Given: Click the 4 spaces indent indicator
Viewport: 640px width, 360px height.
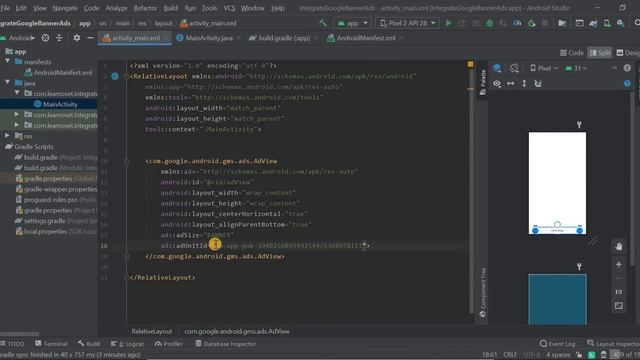Looking at the screenshot, I should 558,355.
